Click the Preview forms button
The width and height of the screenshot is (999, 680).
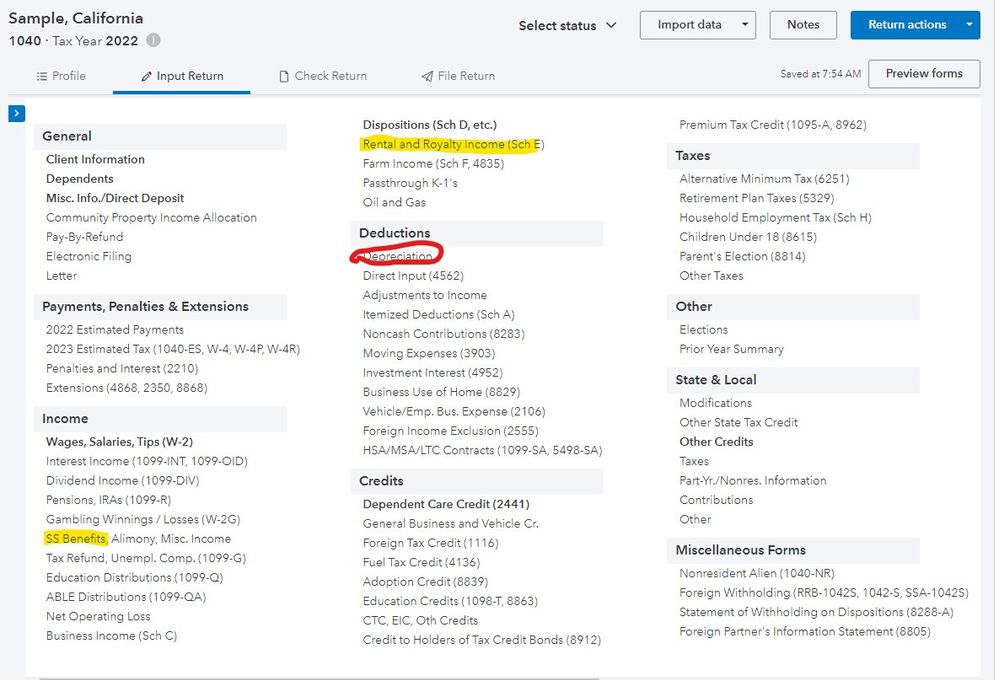tap(923, 73)
